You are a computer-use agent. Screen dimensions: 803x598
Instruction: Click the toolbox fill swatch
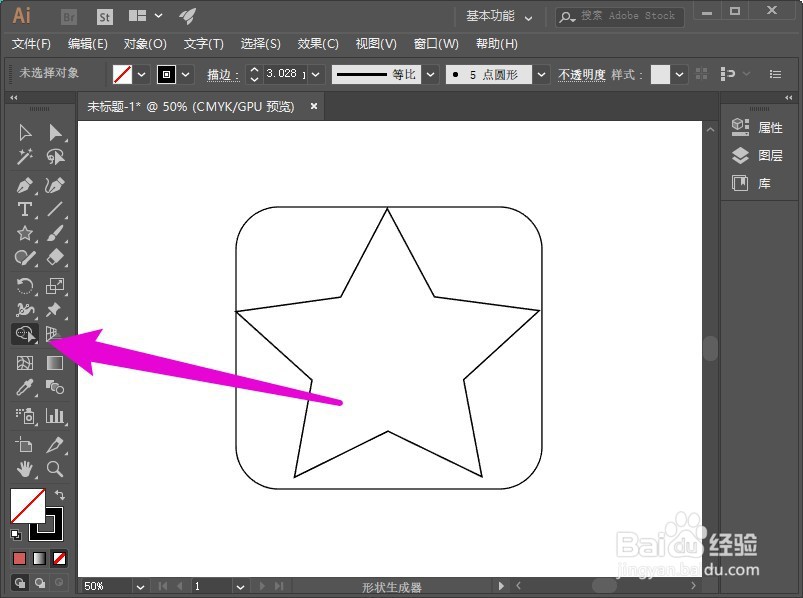point(28,506)
